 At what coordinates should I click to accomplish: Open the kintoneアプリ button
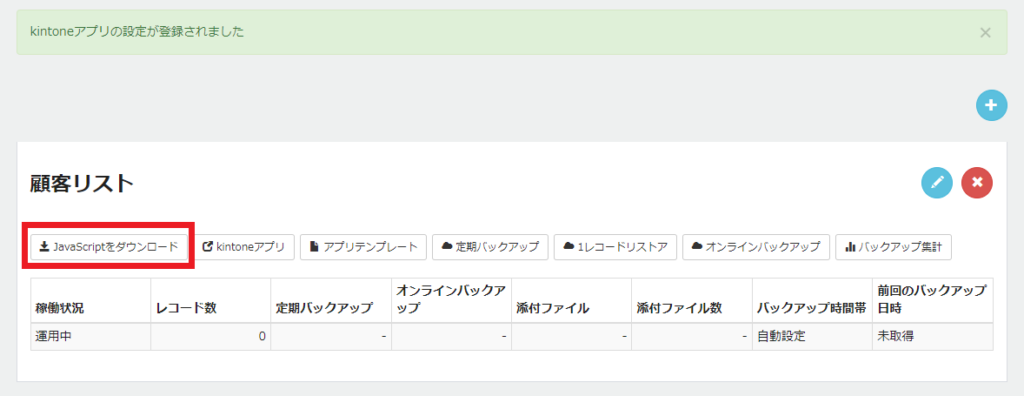(245, 247)
